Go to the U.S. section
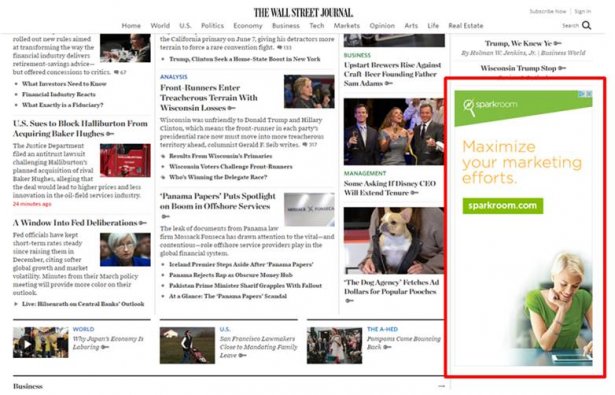 click(x=185, y=25)
